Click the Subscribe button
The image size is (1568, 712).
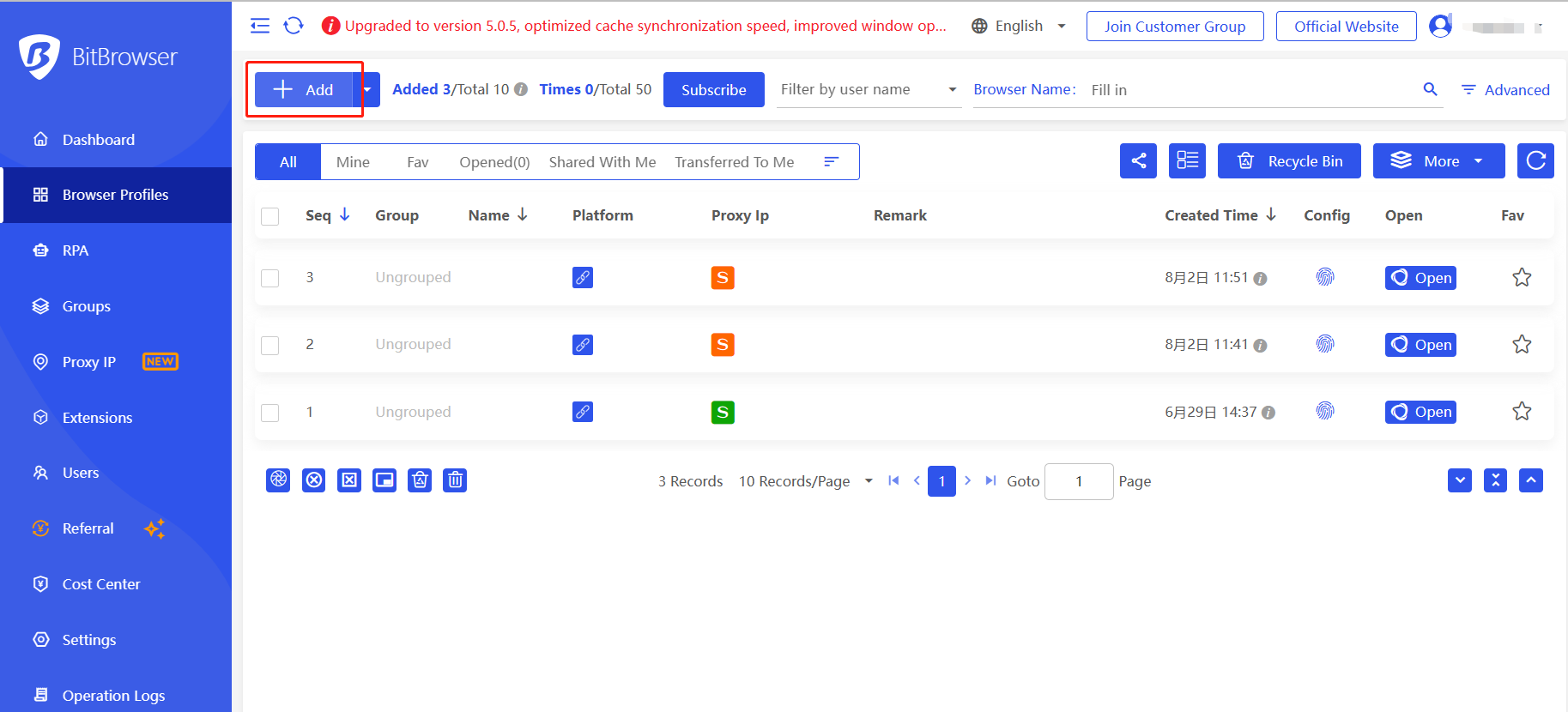(x=714, y=89)
